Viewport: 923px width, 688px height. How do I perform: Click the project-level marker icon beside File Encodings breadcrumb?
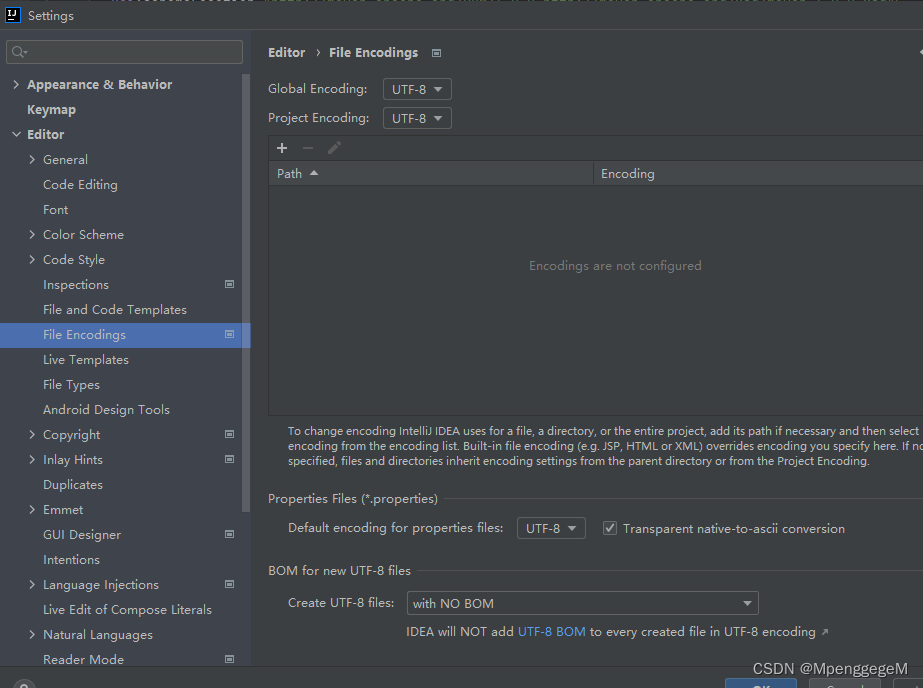[x=436, y=53]
